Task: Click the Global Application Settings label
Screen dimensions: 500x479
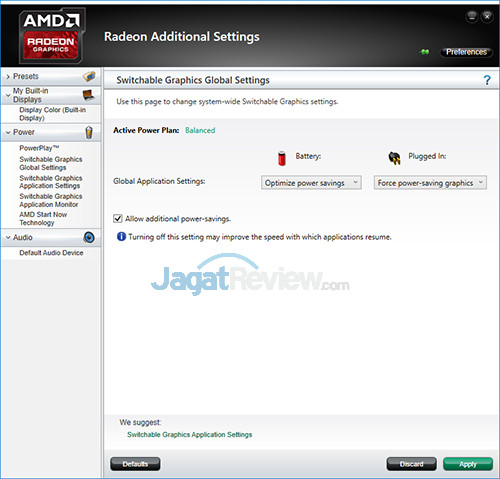Action: tap(159, 181)
